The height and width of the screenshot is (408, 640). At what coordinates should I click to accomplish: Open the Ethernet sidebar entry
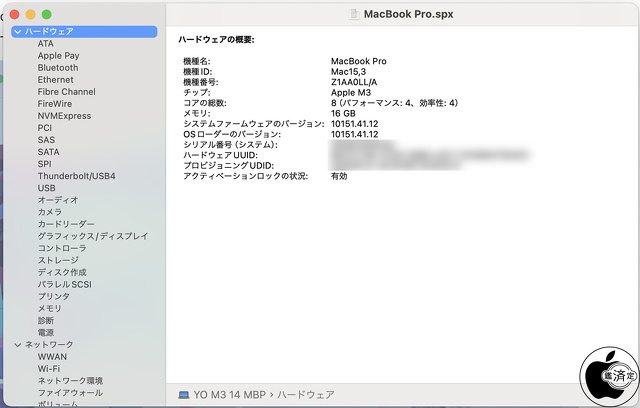point(56,80)
